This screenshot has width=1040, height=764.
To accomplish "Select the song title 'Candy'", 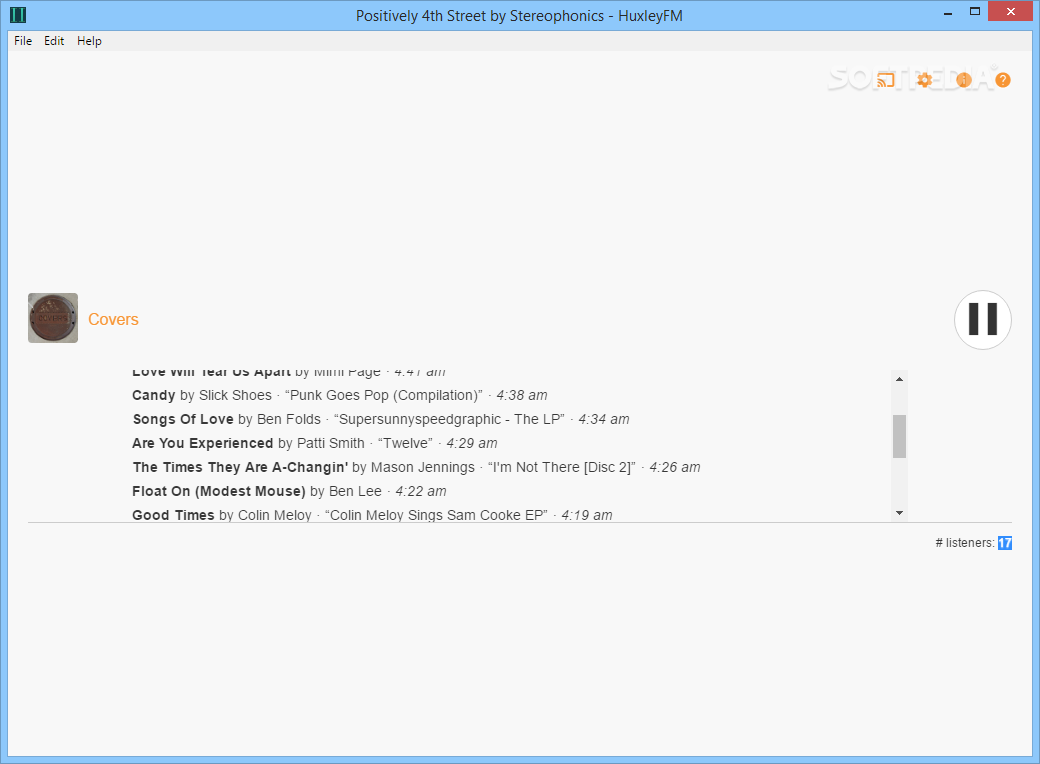I will pyautogui.click(x=154, y=395).
